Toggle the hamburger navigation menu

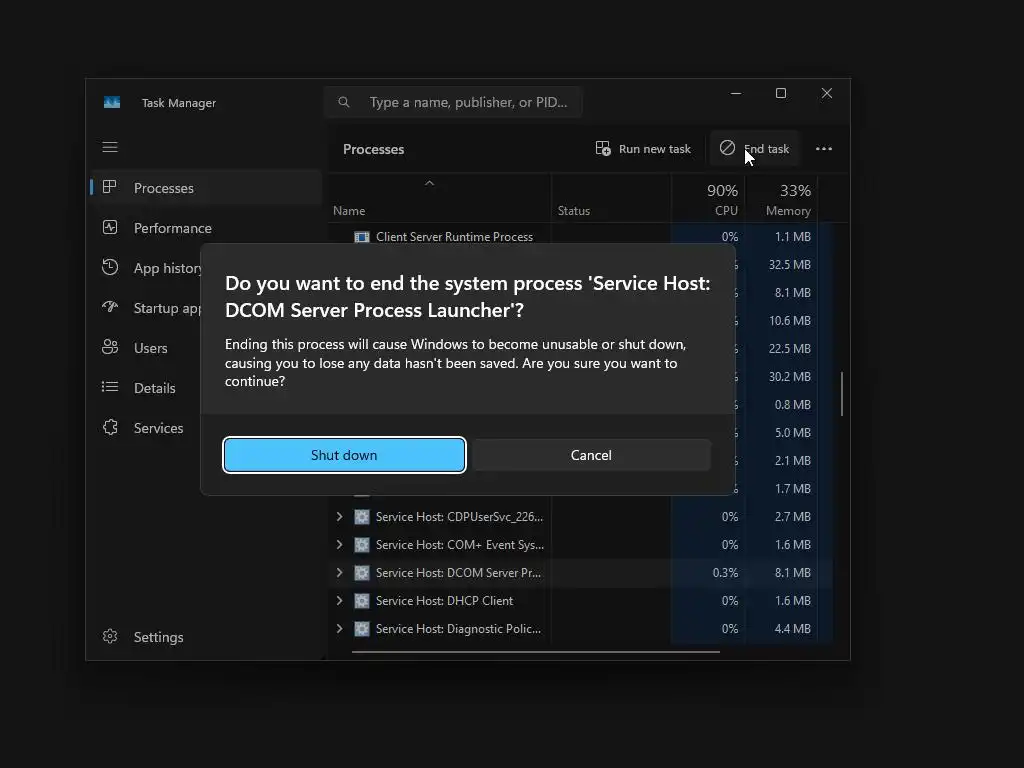[110, 147]
